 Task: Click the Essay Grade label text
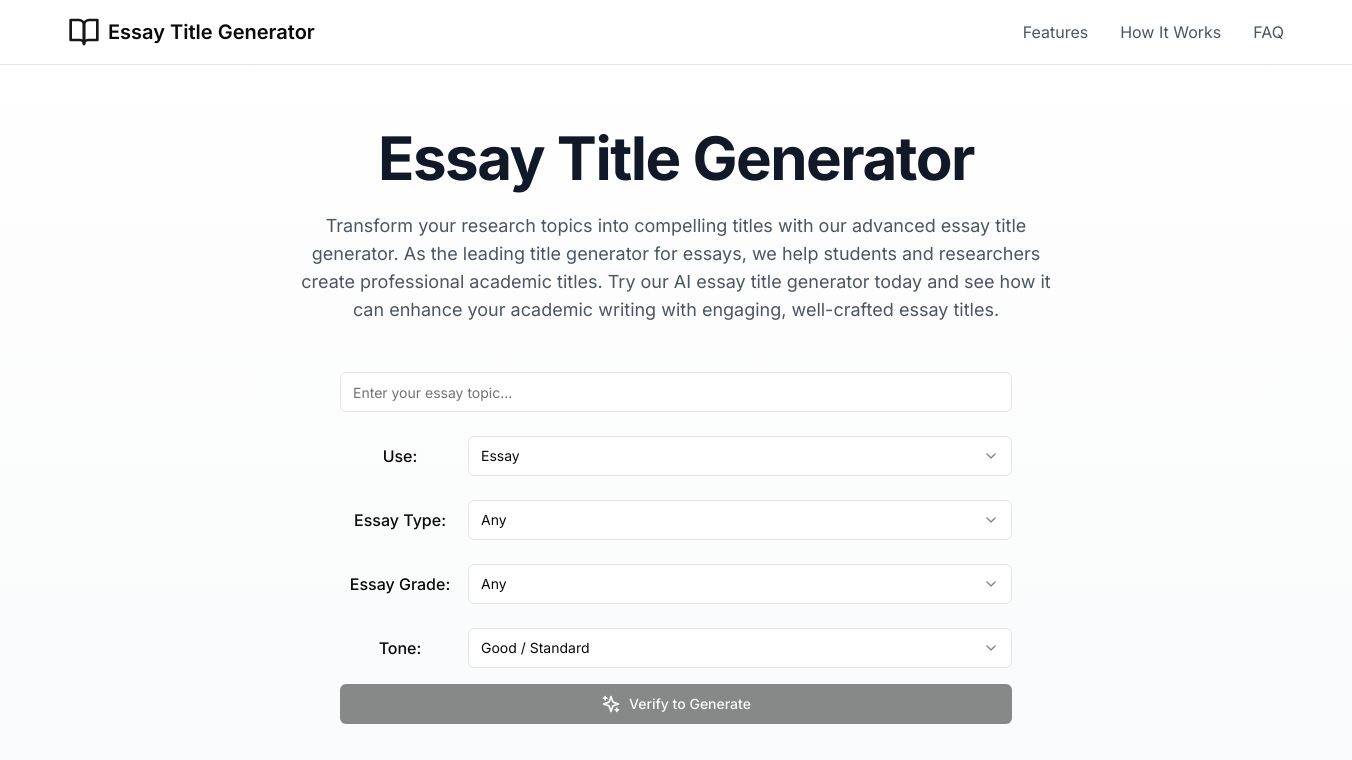click(x=400, y=584)
